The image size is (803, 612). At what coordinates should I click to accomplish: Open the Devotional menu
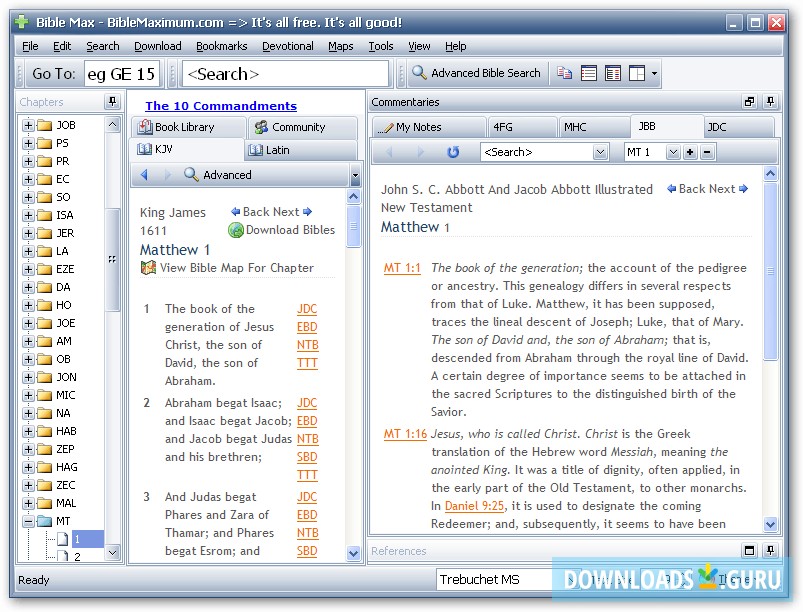point(287,45)
